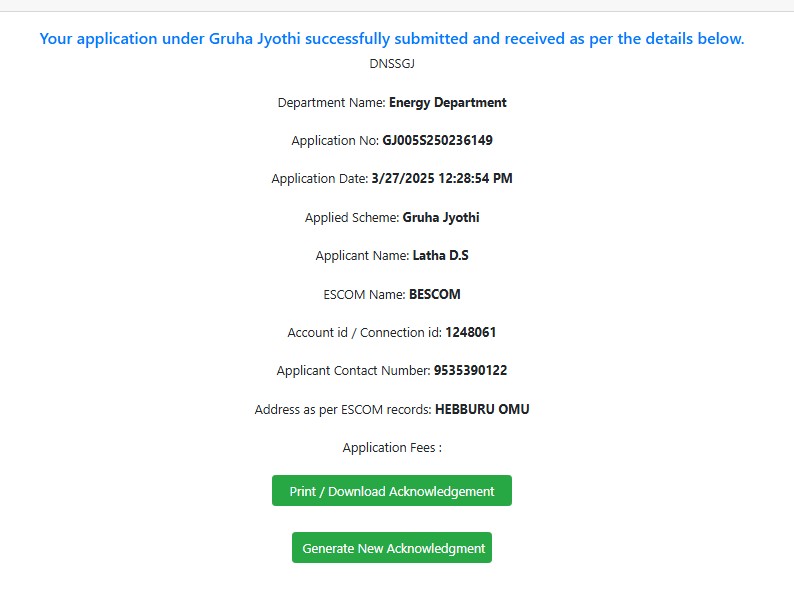Click the connection id 1248061
794x589 pixels.
[x=471, y=332]
